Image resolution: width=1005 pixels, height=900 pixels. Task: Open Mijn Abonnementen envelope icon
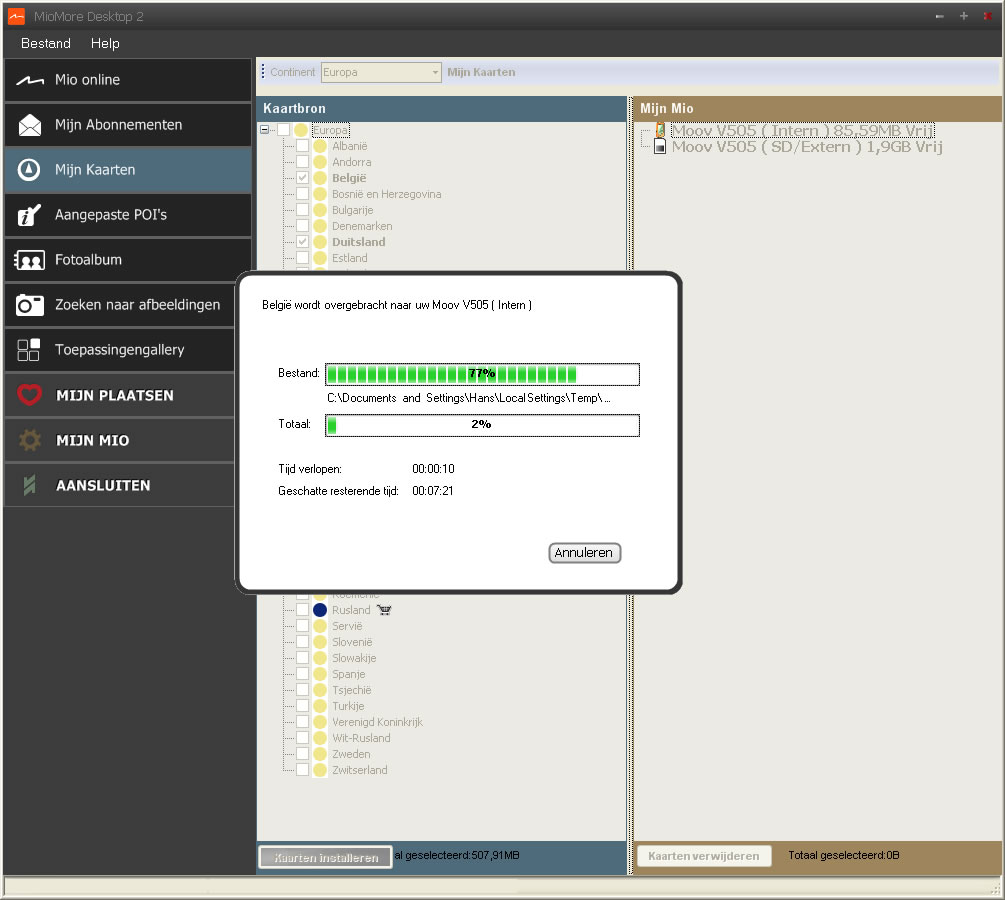tap(30, 126)
